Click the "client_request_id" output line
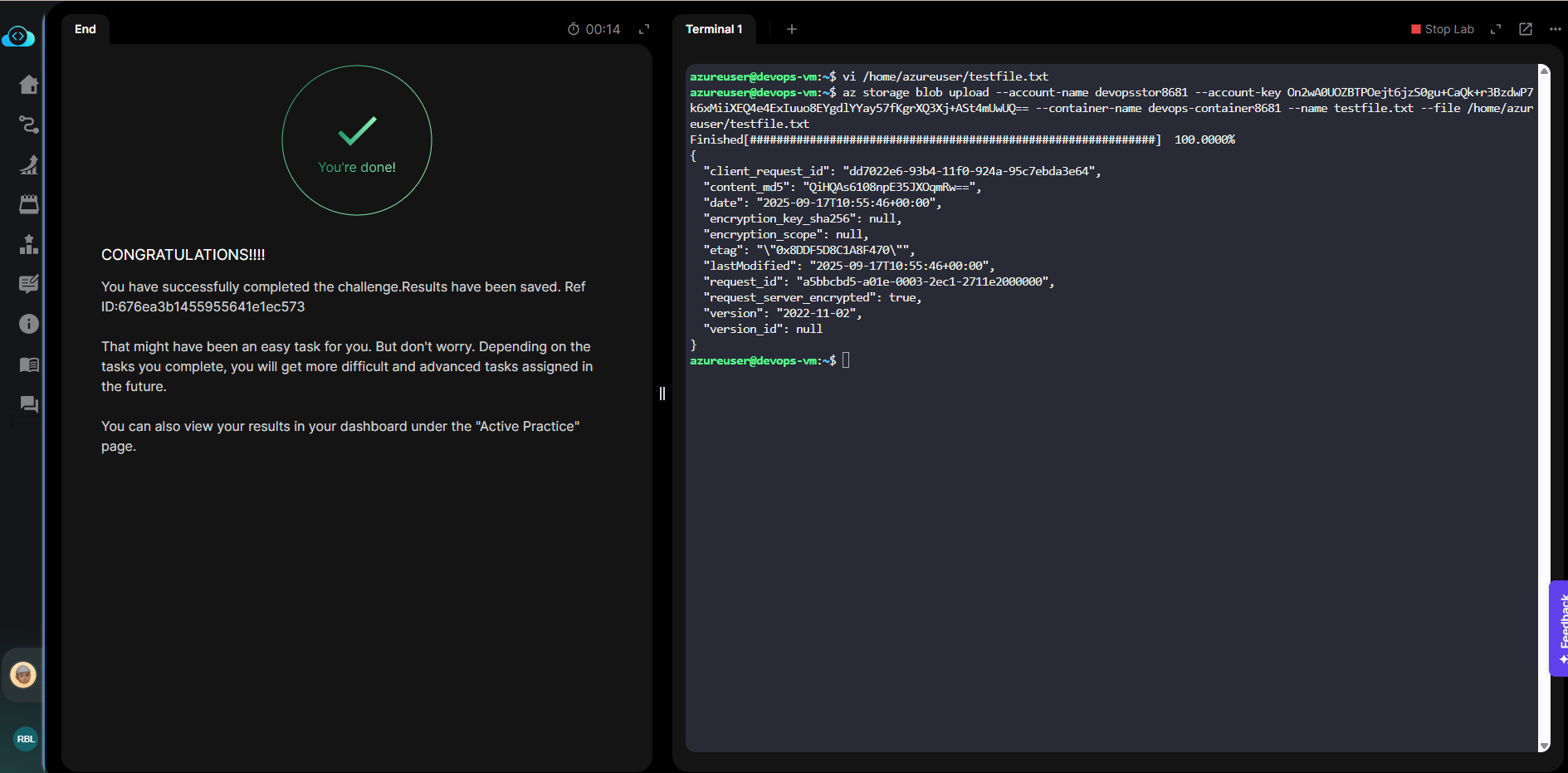Viewport: 1568px width, 773px height. pos(901,171)
